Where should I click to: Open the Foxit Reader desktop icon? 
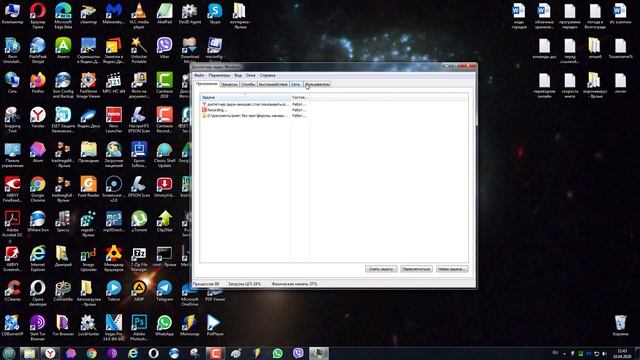(88, 187)
